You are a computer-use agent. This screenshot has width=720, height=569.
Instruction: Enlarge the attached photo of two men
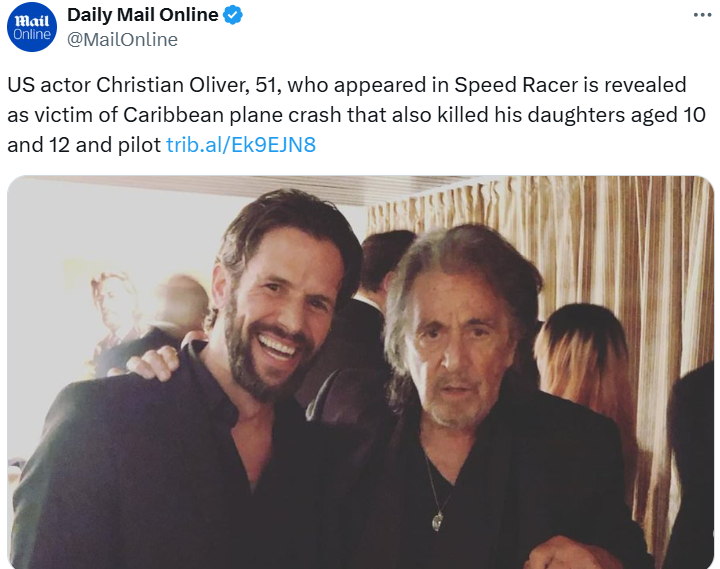coord(360,372)
